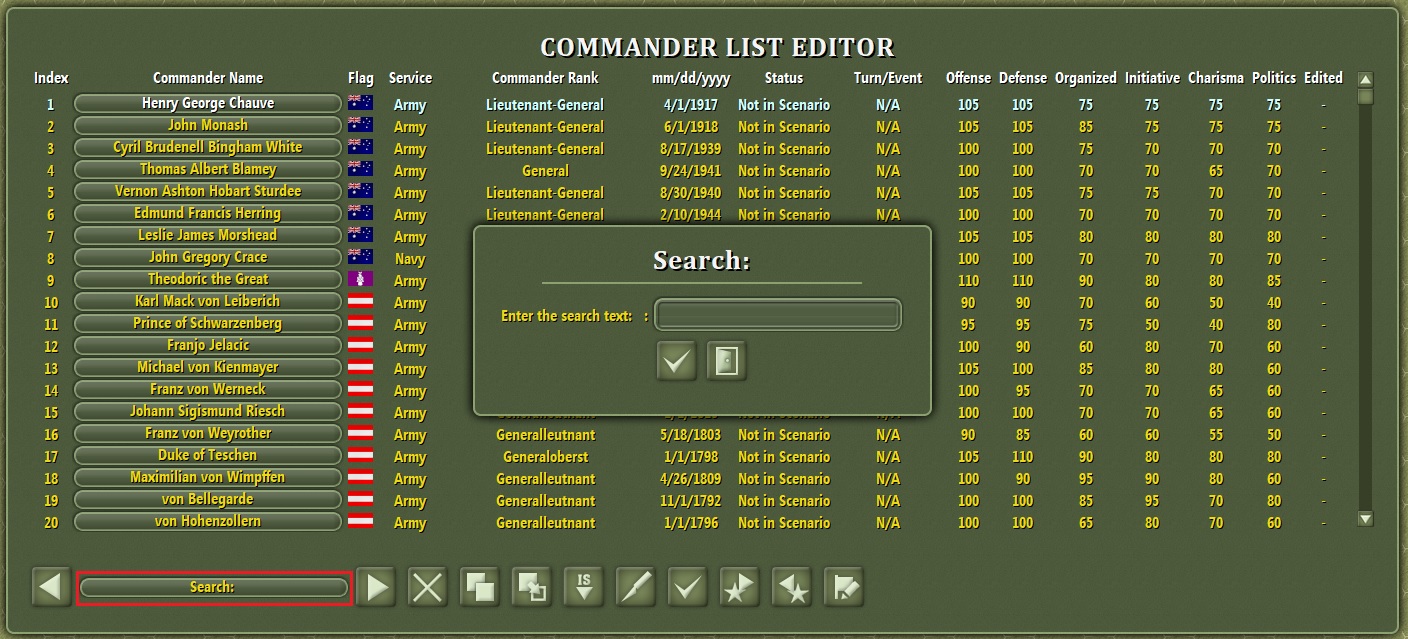Image resolution: width=1408 pixels, height=639 pixels.
Task: Choose Johann Sigismund Riesch name button
Action: click(x=208, y=411)
